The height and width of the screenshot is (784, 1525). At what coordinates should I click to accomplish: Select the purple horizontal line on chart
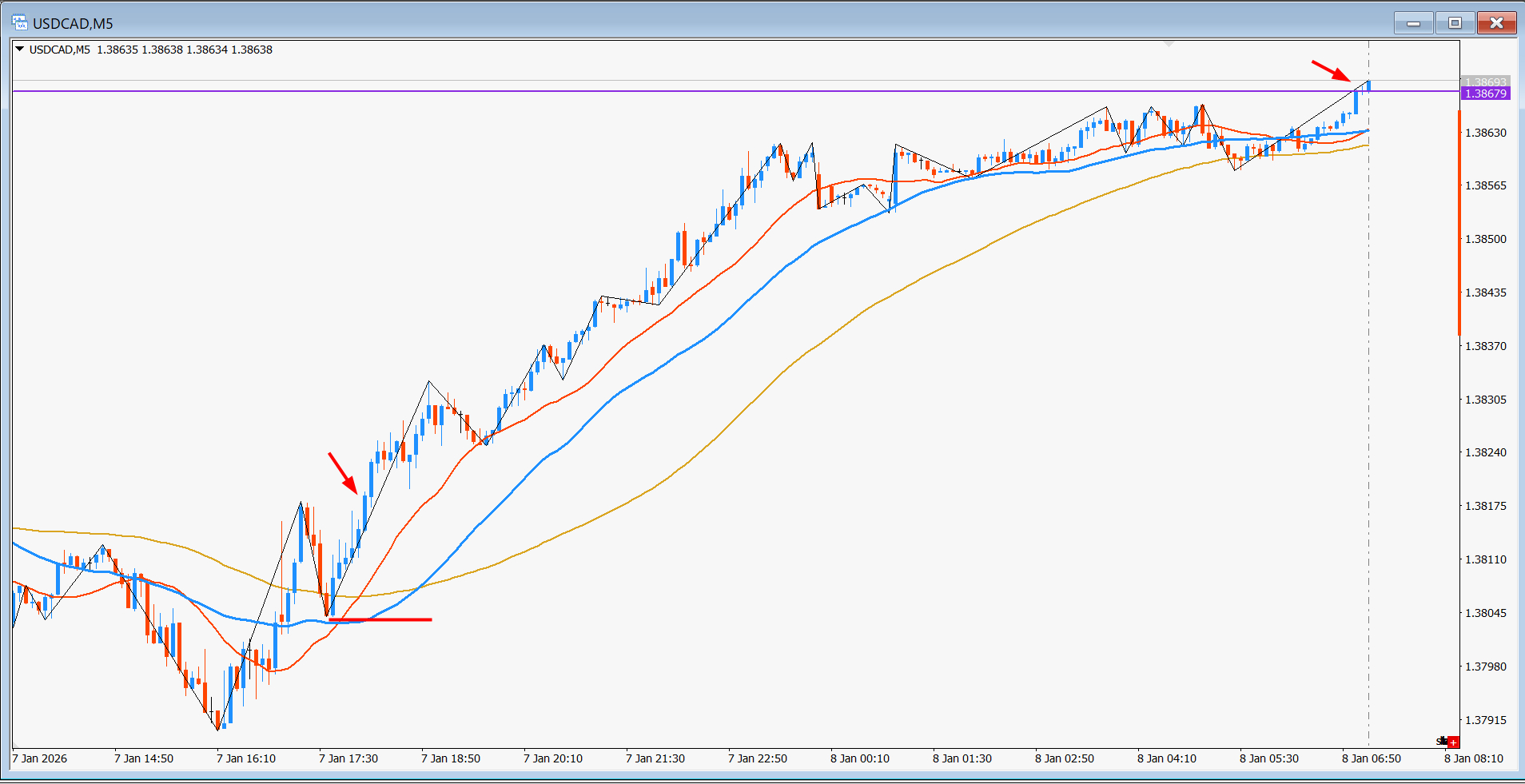[639, 91]
